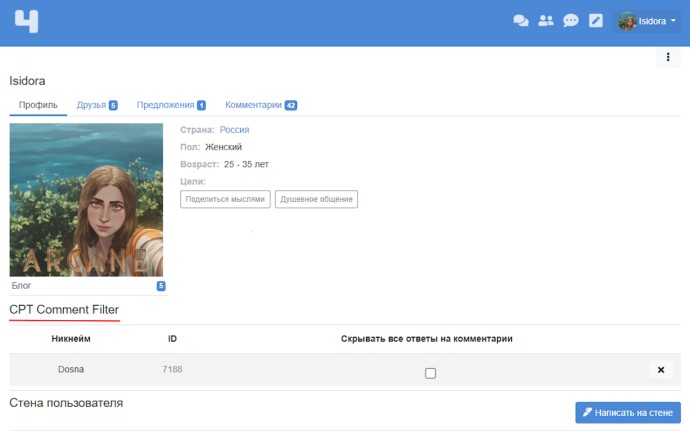Viewport: 690px width, 431px height.
Task: Open the three-dot options menu
Action: click(x=668, y=57)
